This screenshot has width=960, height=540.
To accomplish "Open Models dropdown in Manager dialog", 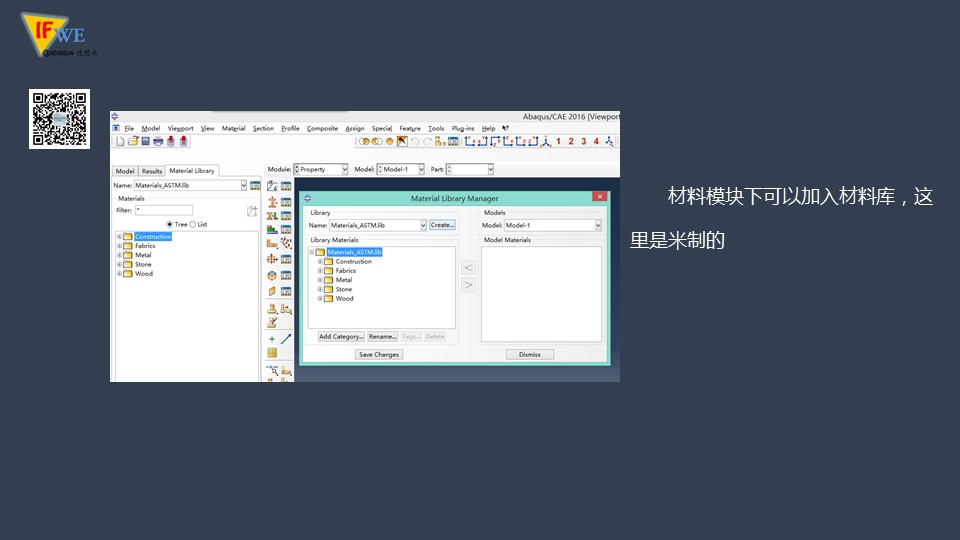I will [598, 225].
